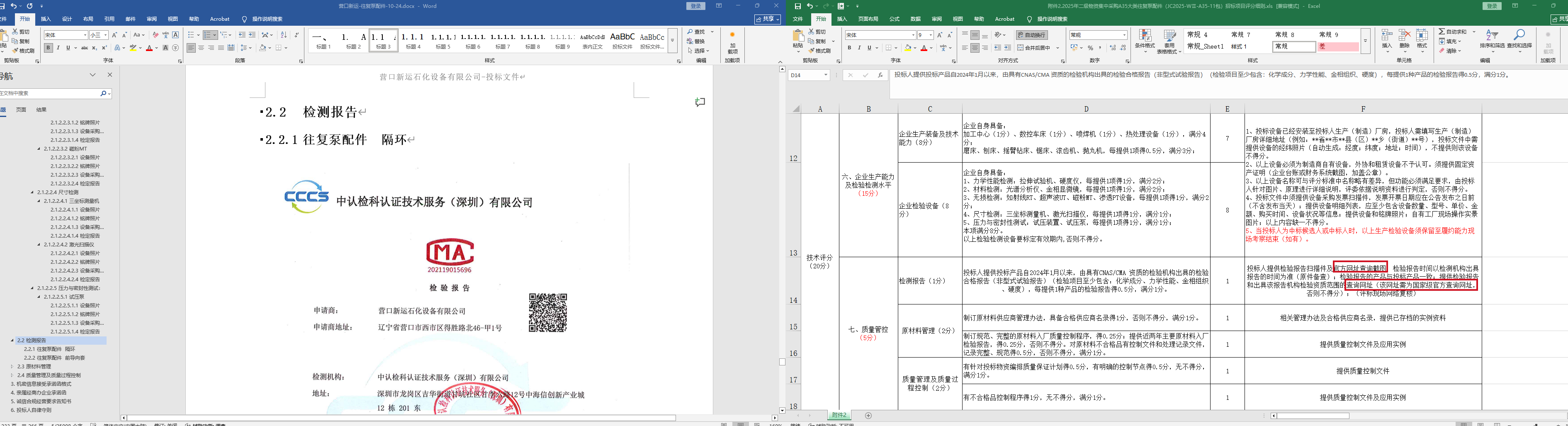Image resolution: width=1568 pixels, height=426 pixels.
Task: Click Word's character border icon
Action: pos(175,35)
